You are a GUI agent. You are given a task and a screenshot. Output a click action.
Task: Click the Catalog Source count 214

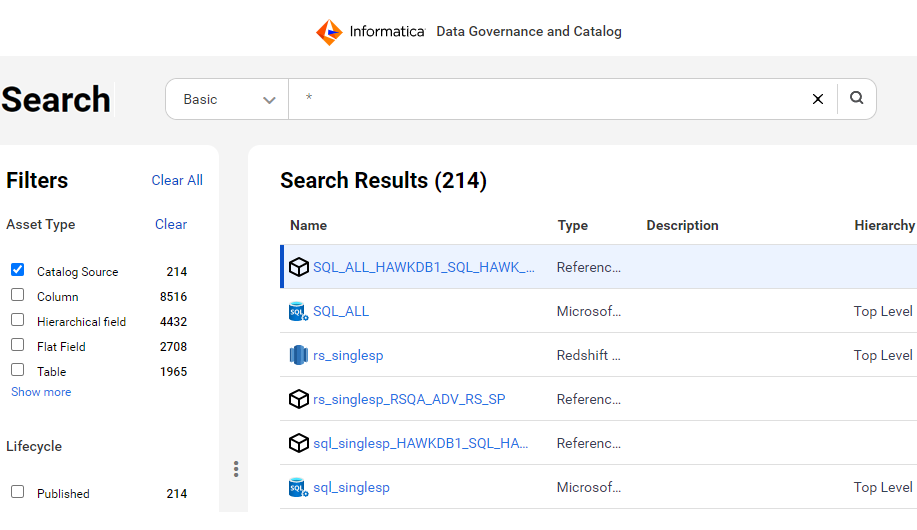tap(177, 271)
